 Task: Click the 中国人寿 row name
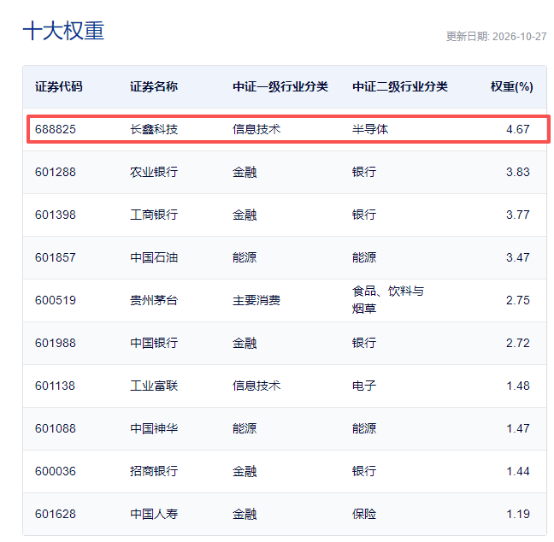click(x=154, y=514)
